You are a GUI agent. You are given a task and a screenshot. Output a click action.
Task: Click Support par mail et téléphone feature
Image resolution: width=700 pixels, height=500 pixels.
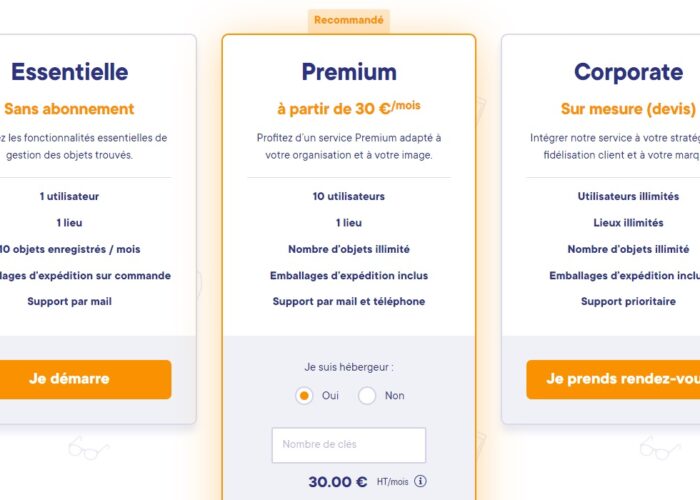pyautogui.click(x=349, y=302)
